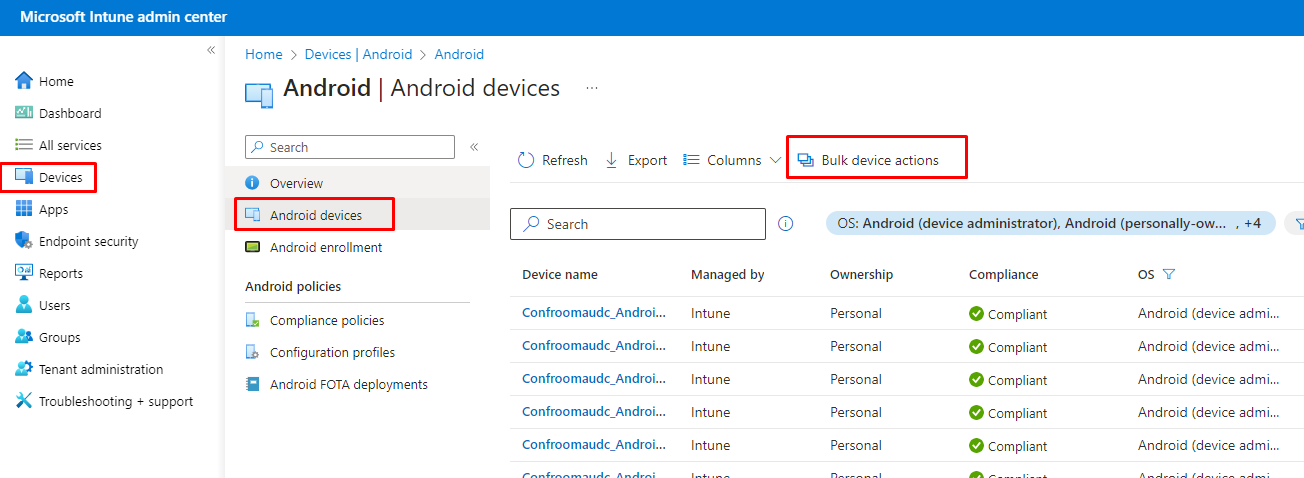Click the Android page title icon
Viewport: 1304px width, 478px height.
point(259,94)
